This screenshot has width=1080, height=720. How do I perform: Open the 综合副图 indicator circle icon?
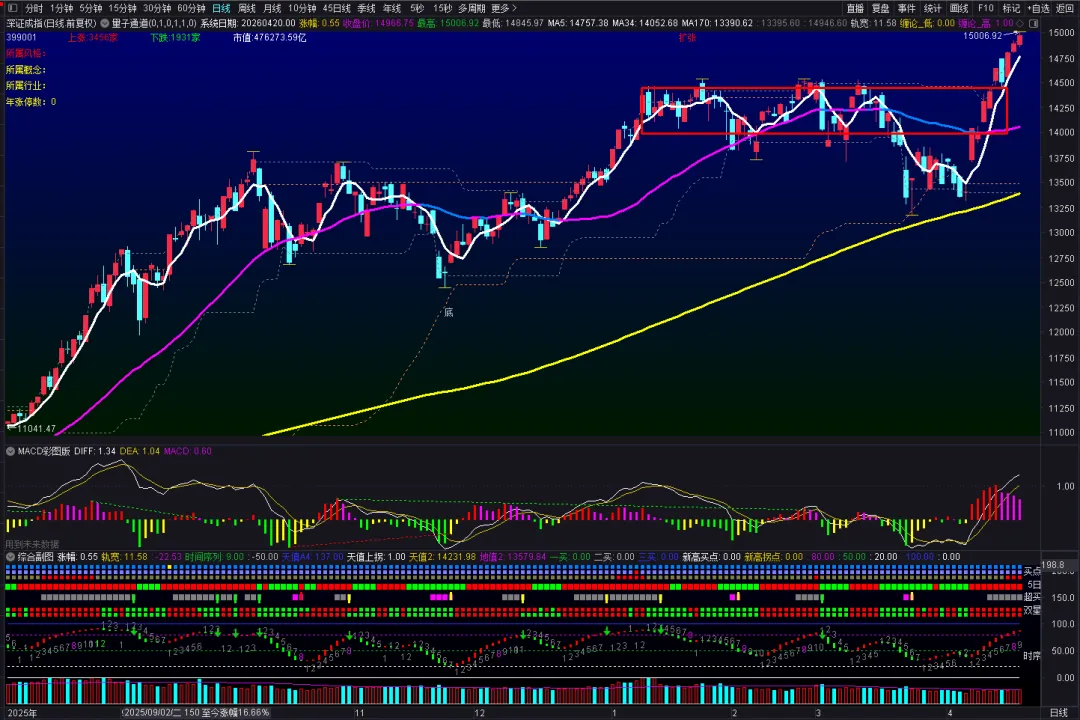coord(10,557)
